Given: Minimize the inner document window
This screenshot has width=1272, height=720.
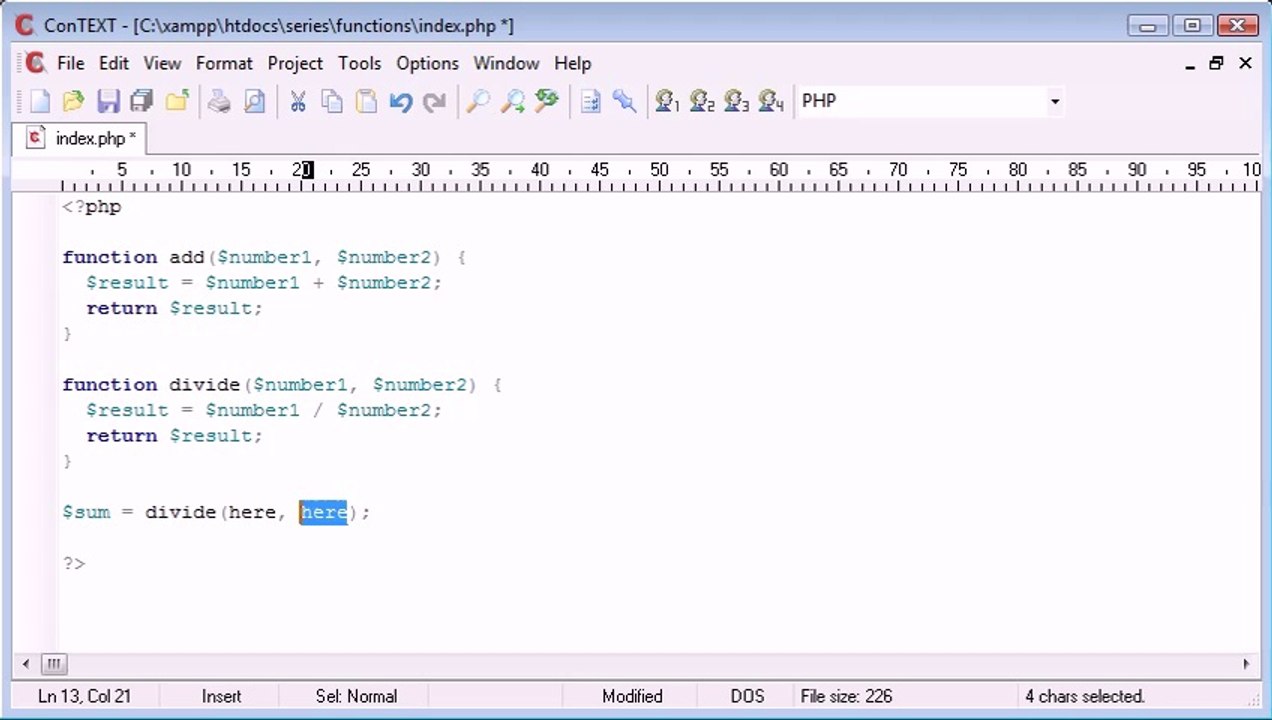Looking at the screenshot, I should point(1190,65).
